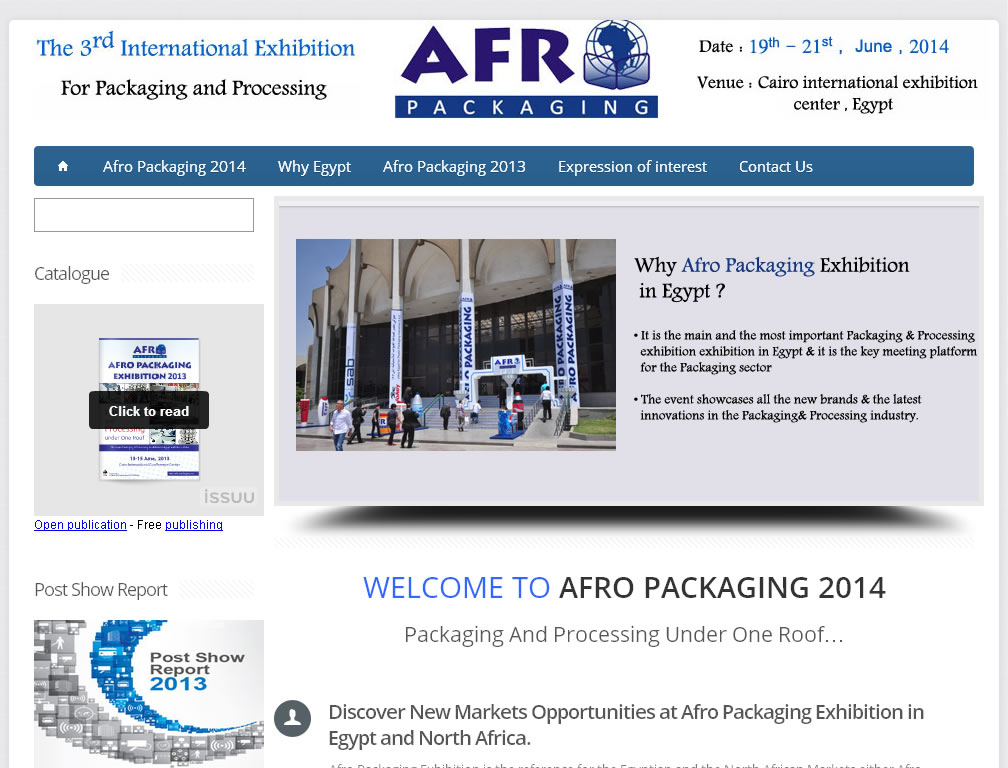The height and width of the screenshot is (768, 1008).
Task: Open the Afro Packaging 2014 menu
Action: (174, 166)
